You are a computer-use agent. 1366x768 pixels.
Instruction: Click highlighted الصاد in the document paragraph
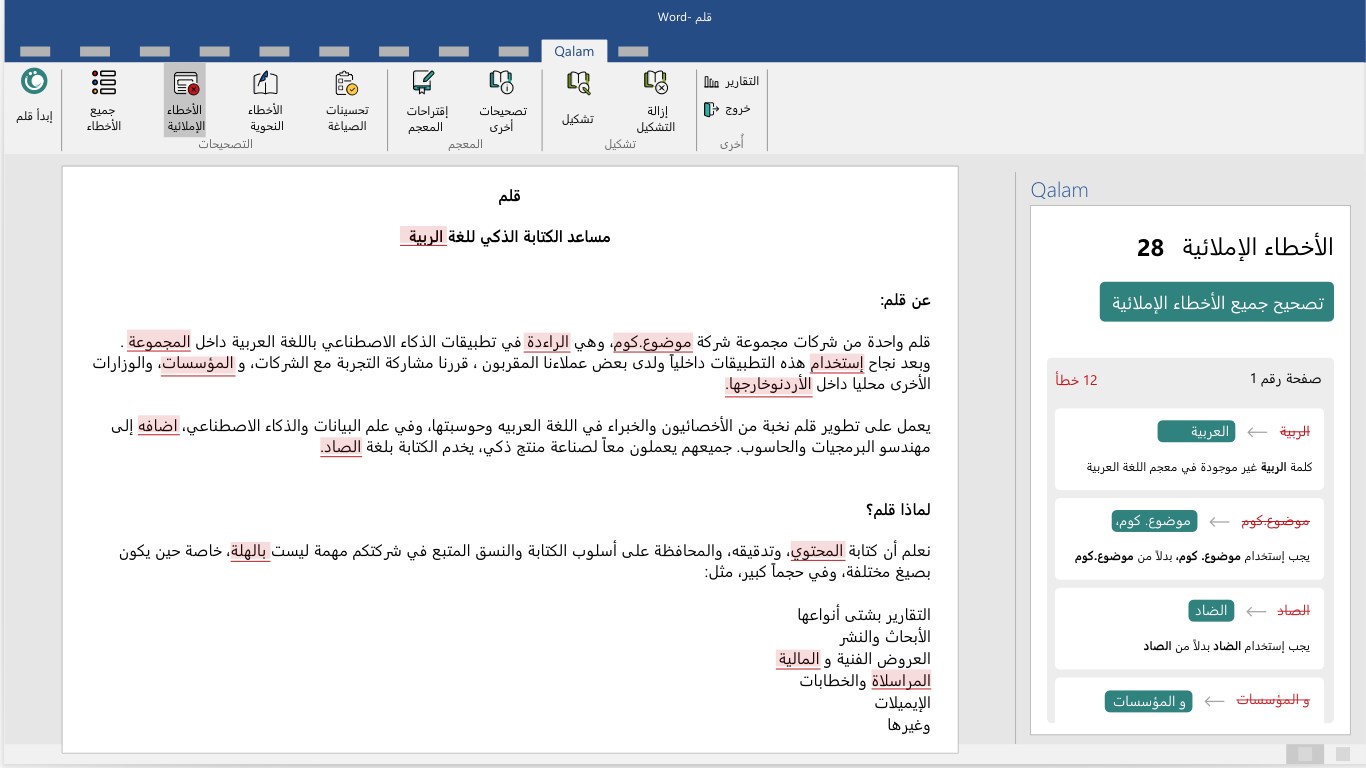(x=342, y=447)
